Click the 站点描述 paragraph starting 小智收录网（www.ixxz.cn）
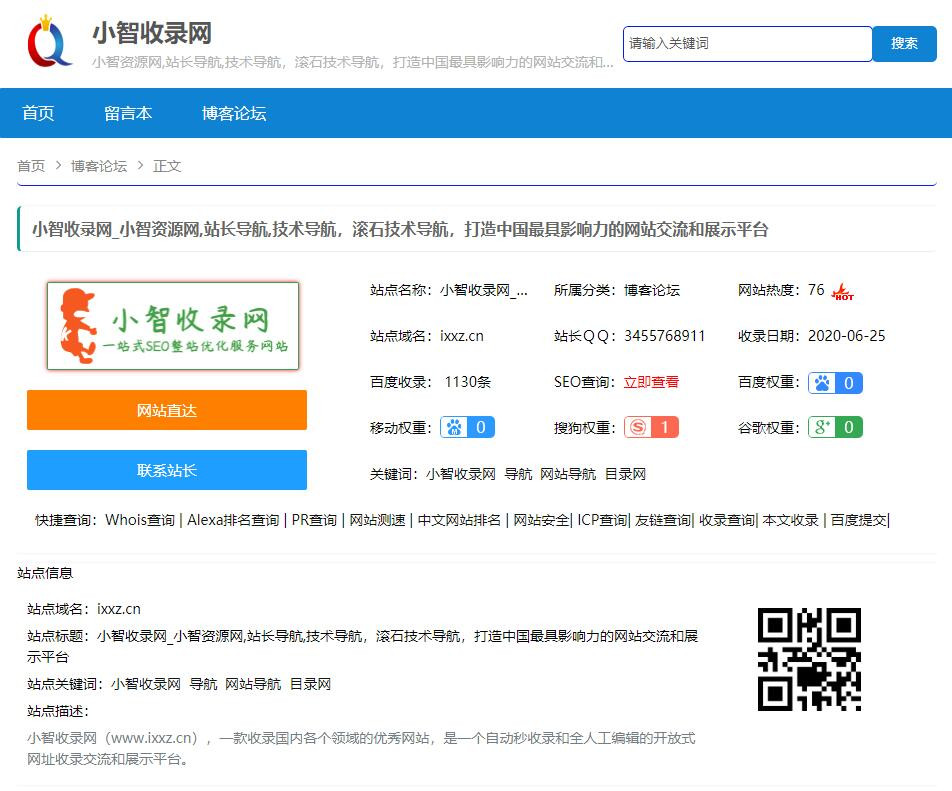Image resolution: width=952 pixels, height=791 pixels. click(x=361, y=749)
